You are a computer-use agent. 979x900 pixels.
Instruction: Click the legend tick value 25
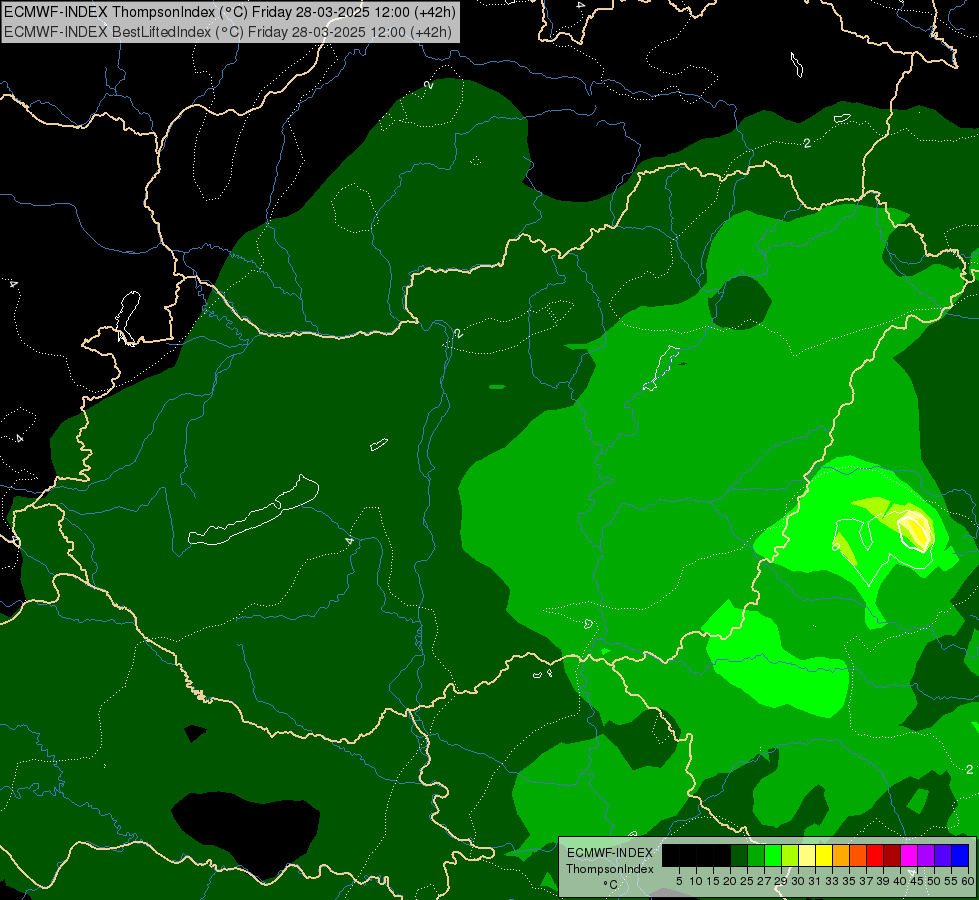(746, 881)
